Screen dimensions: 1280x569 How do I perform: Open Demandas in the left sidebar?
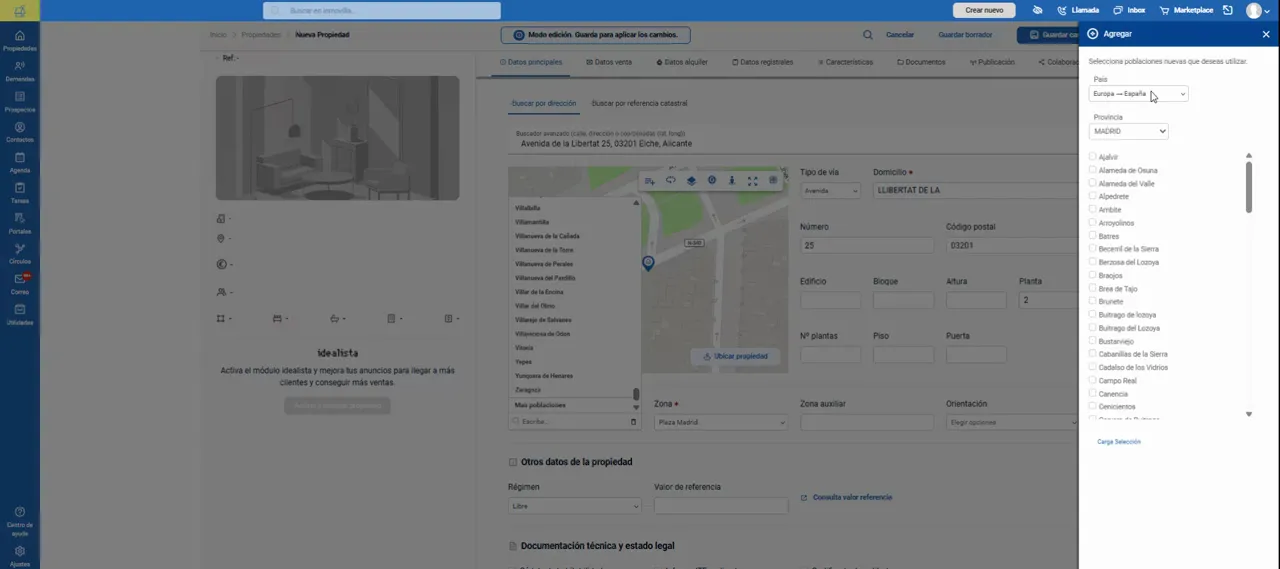pos(19,71)
